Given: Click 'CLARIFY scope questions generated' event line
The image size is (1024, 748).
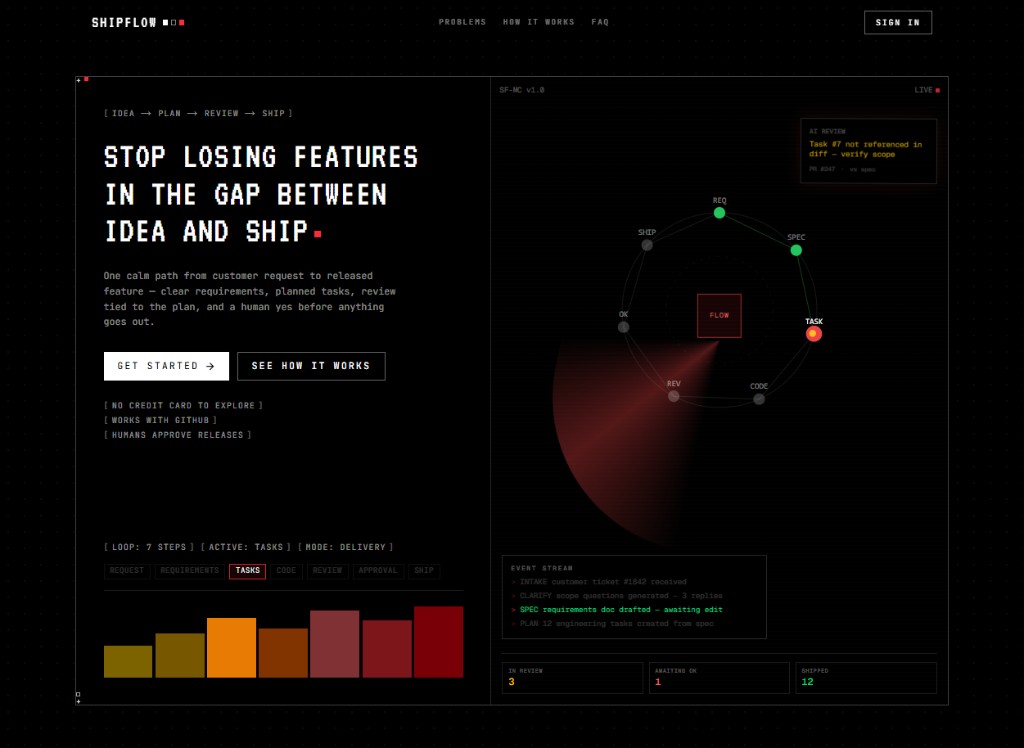Looking at the screenshot, I should coord(616,596).
